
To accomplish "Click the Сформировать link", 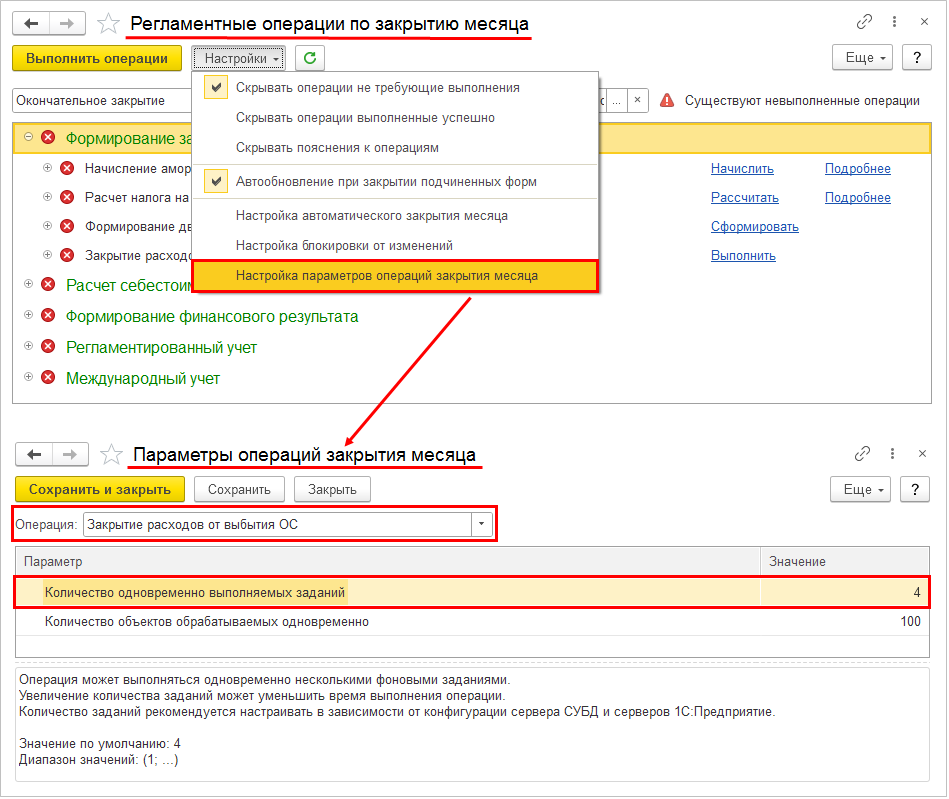I will pos(755,227).
